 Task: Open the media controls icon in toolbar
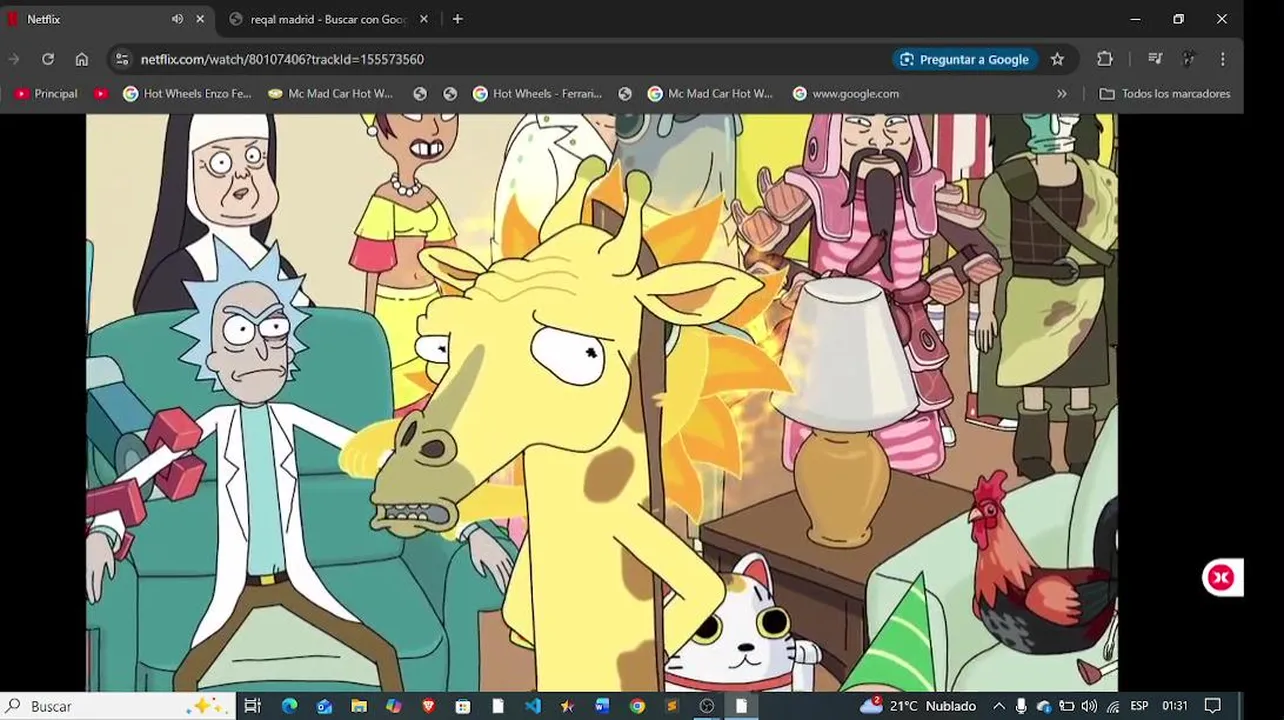click(x=1155, y=59)
